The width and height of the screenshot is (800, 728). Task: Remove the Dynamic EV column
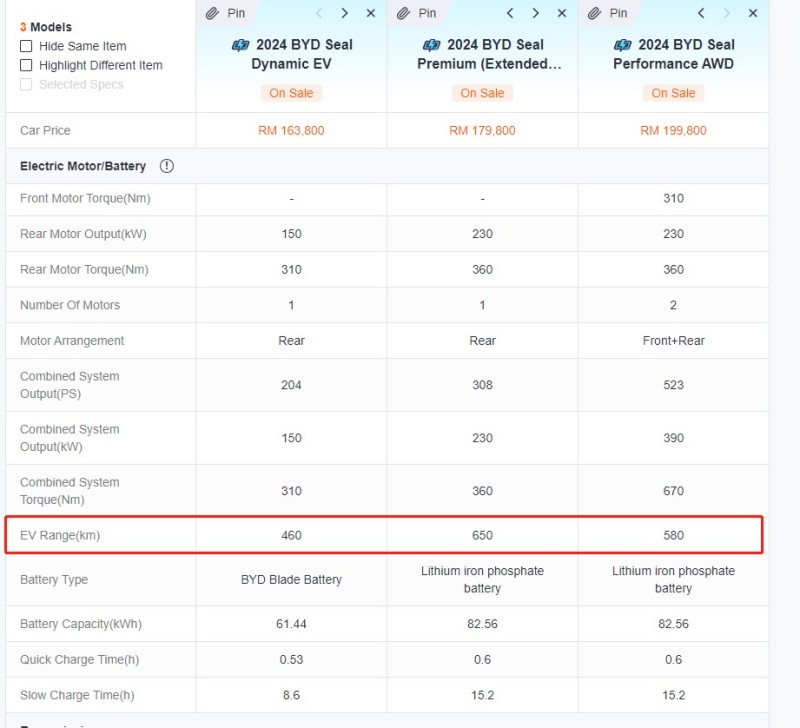pyautogui.click(x=371, y=13)
